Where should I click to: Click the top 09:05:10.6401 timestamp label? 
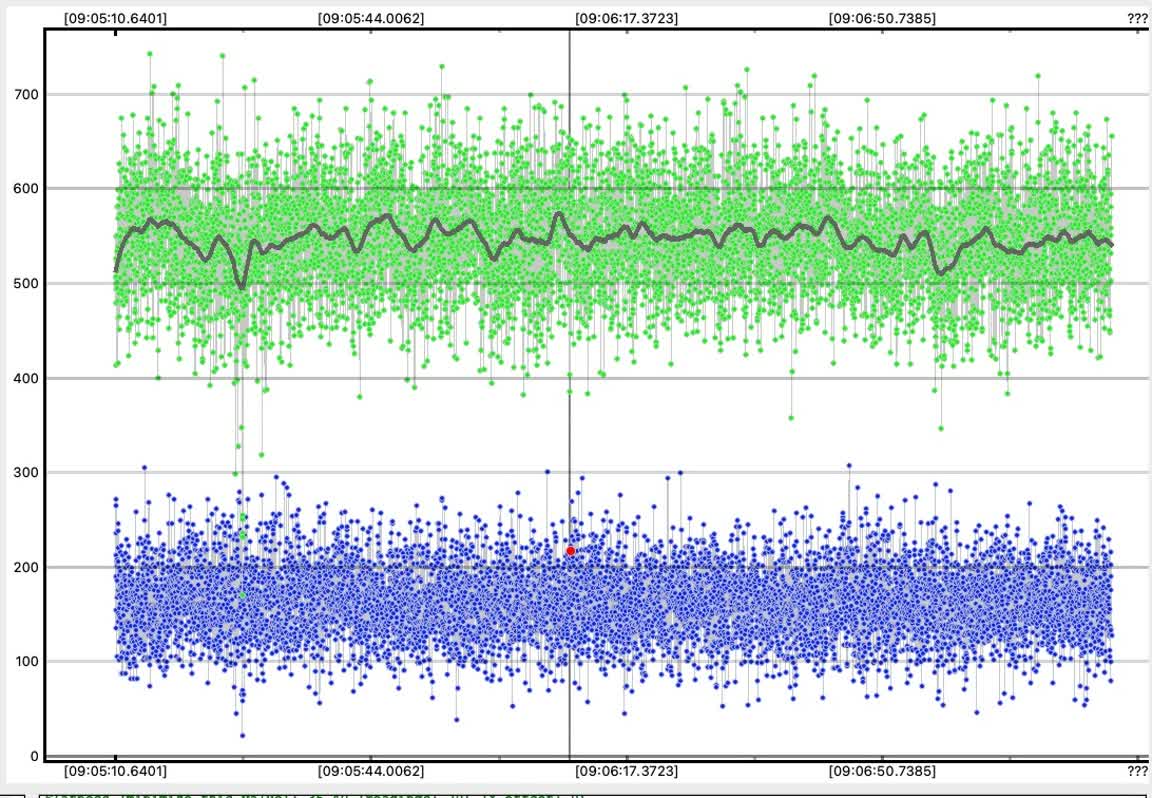tap(116, 18)
